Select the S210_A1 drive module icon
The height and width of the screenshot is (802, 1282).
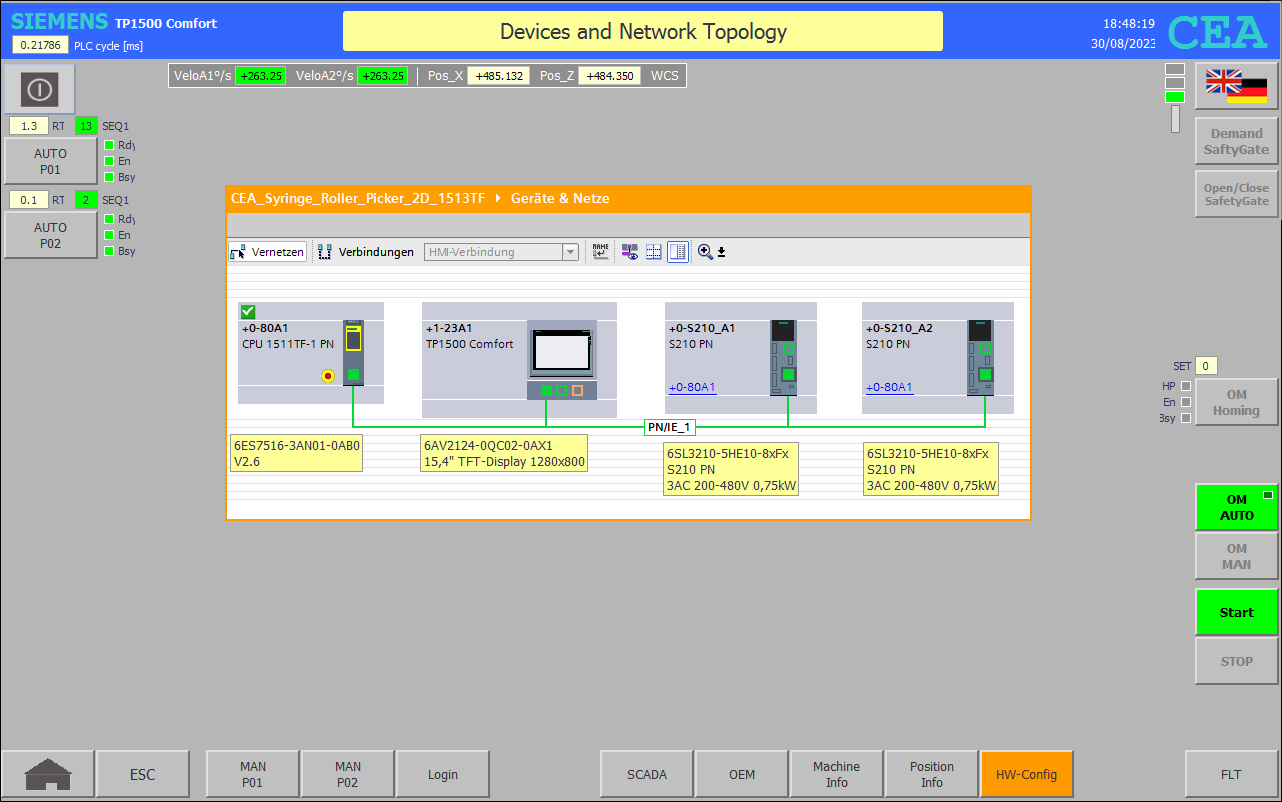(x=783, y=357)
